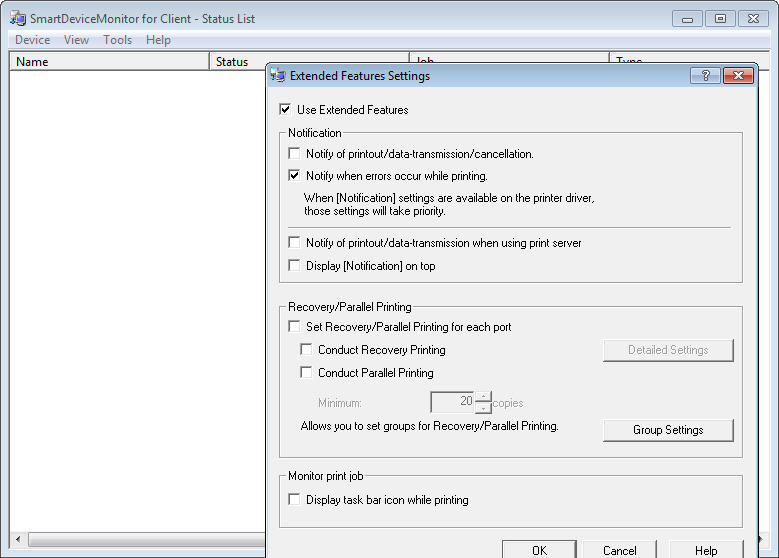Click the Help button at dialog bottom
This screenshot has width=779, height=558.
click(x=706, y=550)
